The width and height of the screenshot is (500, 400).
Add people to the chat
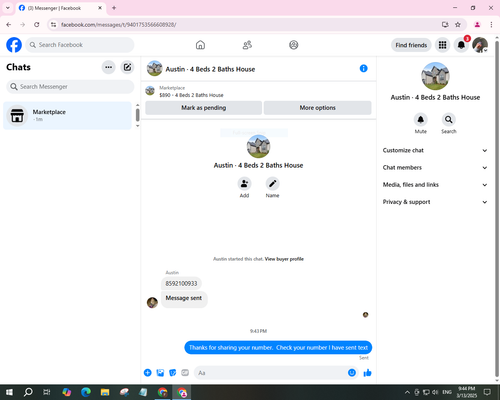pyautogui.click(x=244, y=183)
